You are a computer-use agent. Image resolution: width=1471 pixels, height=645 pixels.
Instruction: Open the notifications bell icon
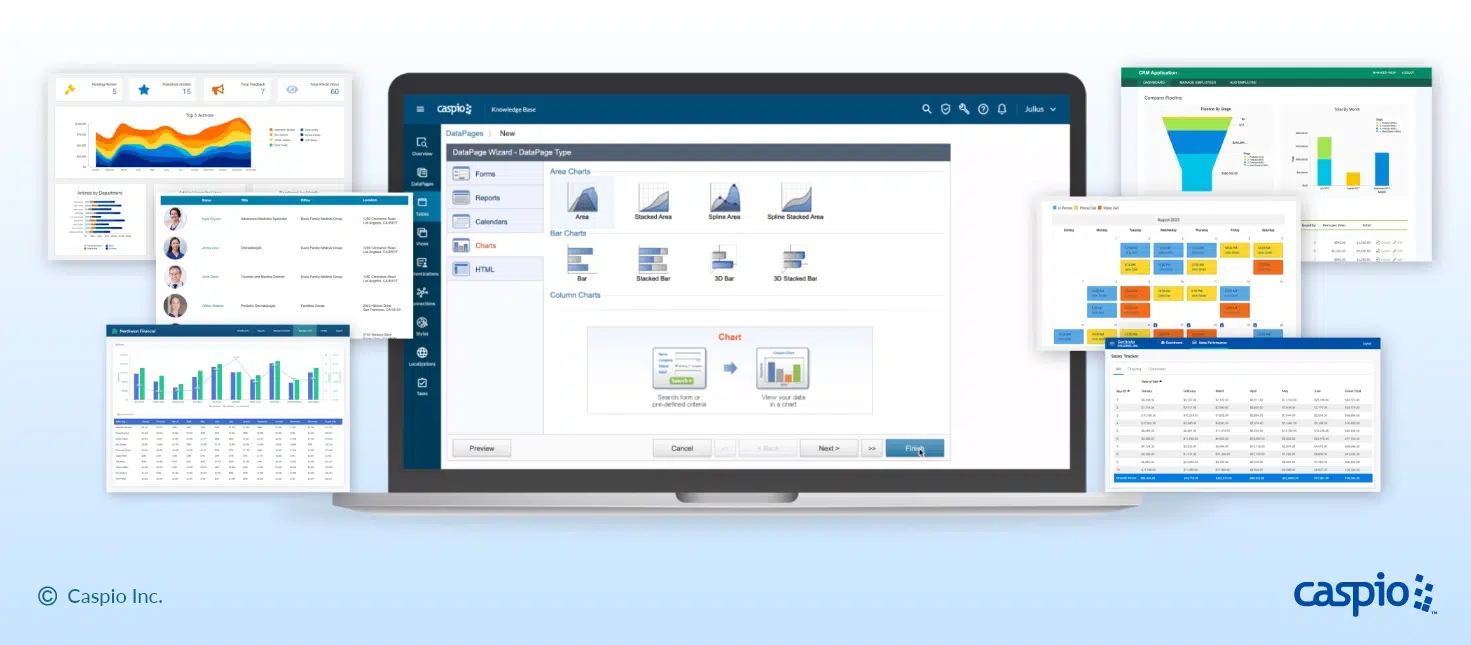pyautogui.click(x=1002, y=109)
